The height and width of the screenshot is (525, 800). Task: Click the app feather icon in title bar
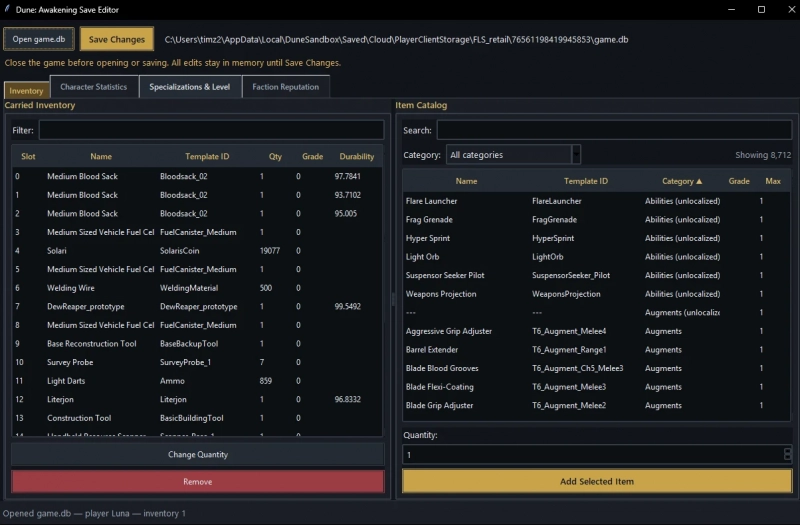7,9
